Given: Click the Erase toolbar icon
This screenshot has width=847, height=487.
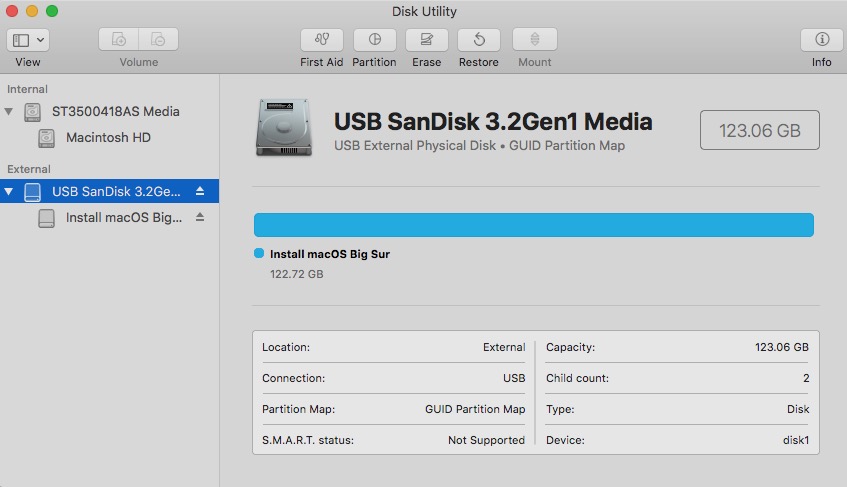Looking at the screenshot, I should tap(426, 40).
